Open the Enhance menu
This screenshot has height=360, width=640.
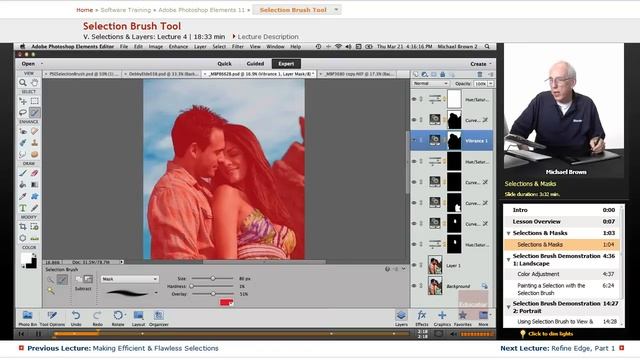pyautogui.click(x=178, y=47)
